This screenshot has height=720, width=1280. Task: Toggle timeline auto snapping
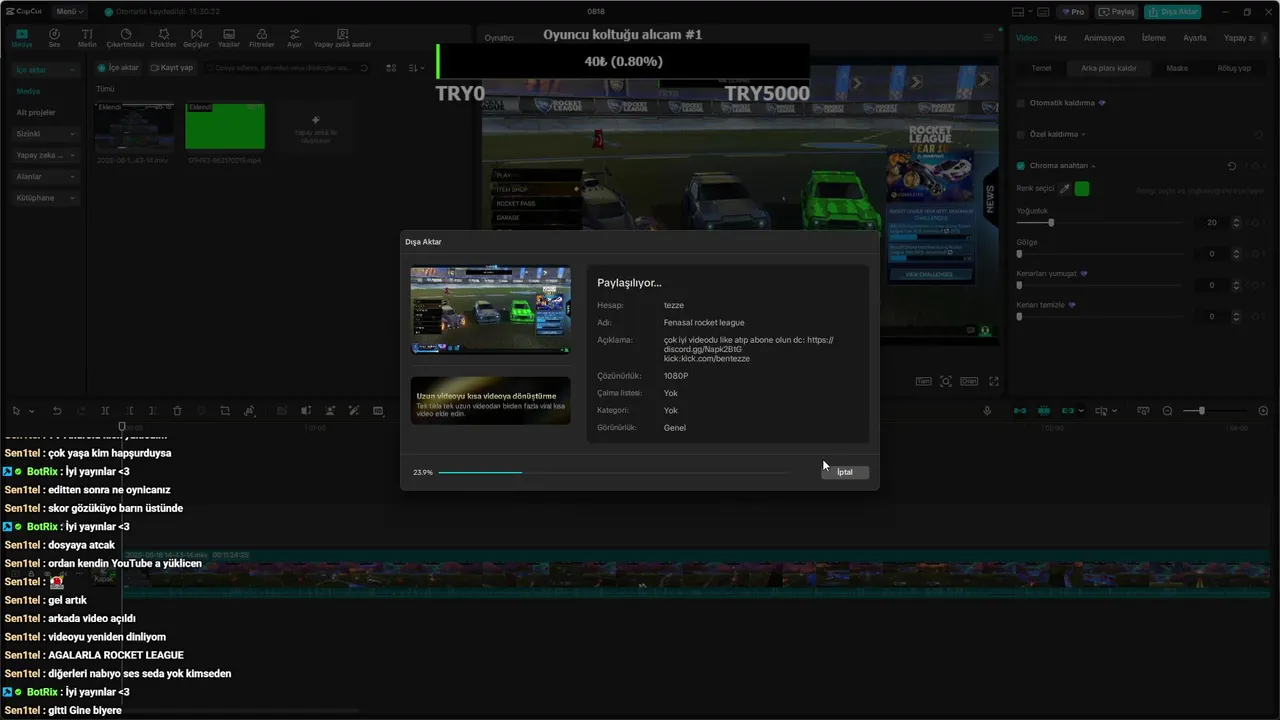[1044, 411]
